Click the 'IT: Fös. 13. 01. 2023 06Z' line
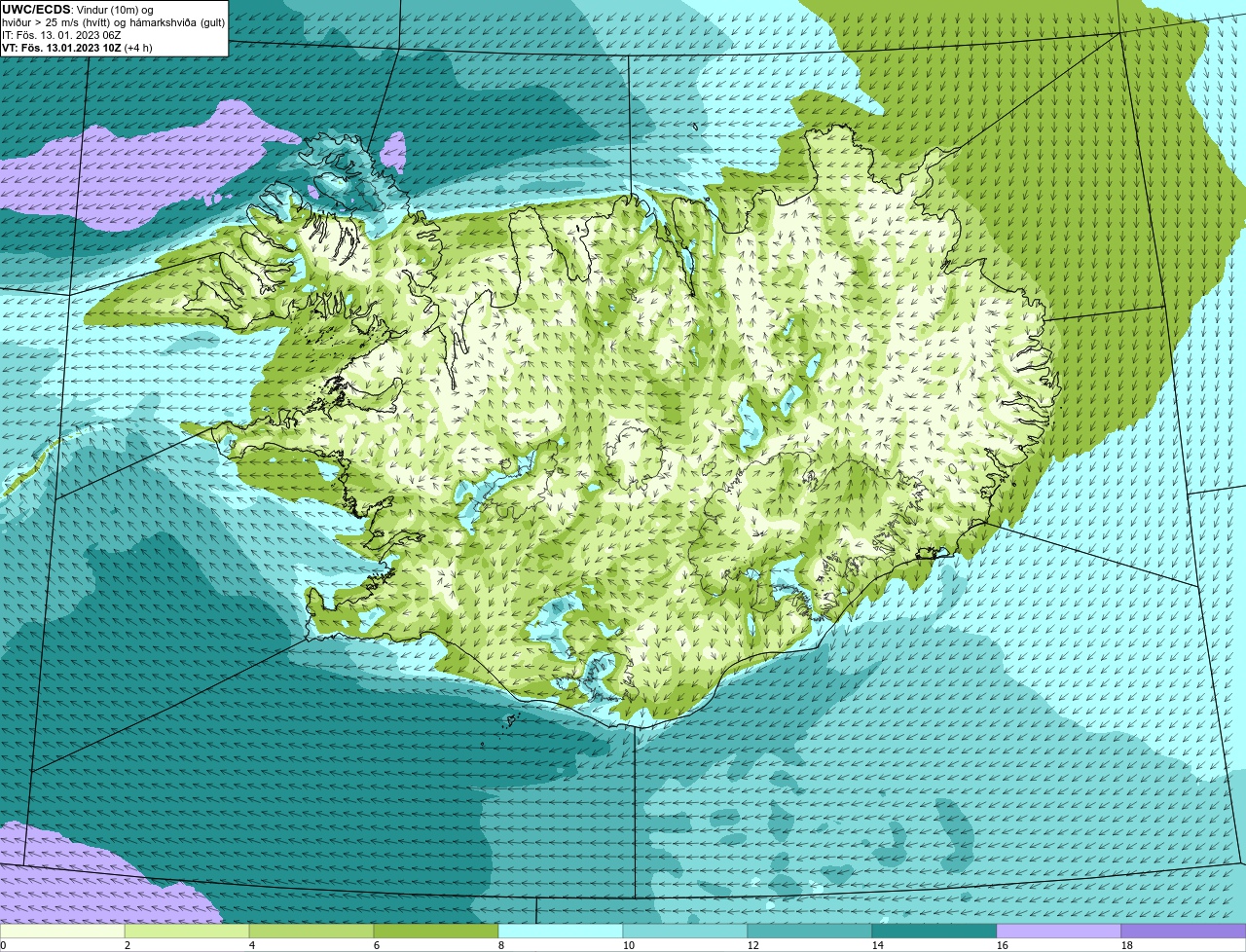The image size is (1246, 952). coord(61,35)
